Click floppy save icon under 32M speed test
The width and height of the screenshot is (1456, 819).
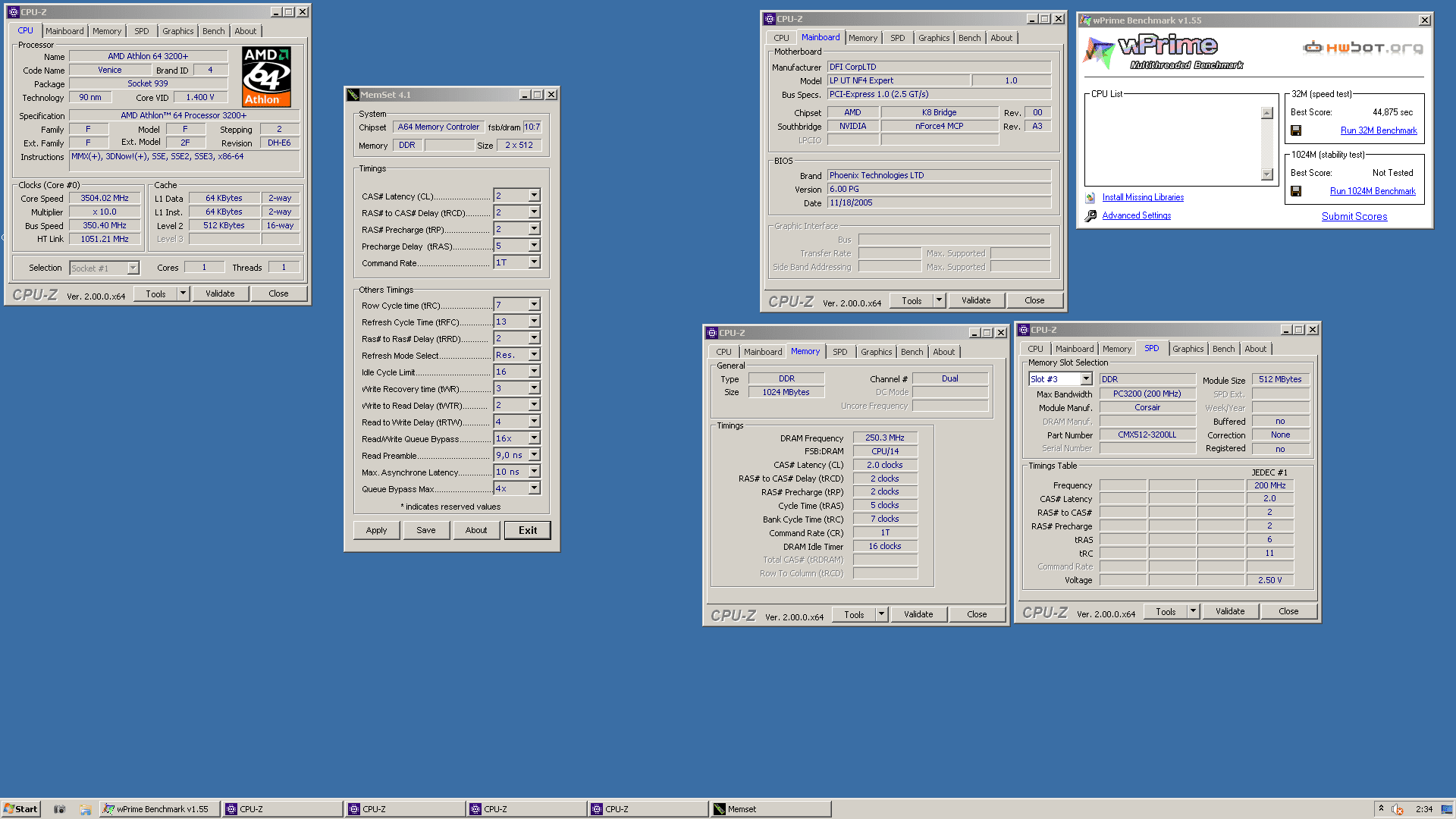click(x=1296, y=130)
